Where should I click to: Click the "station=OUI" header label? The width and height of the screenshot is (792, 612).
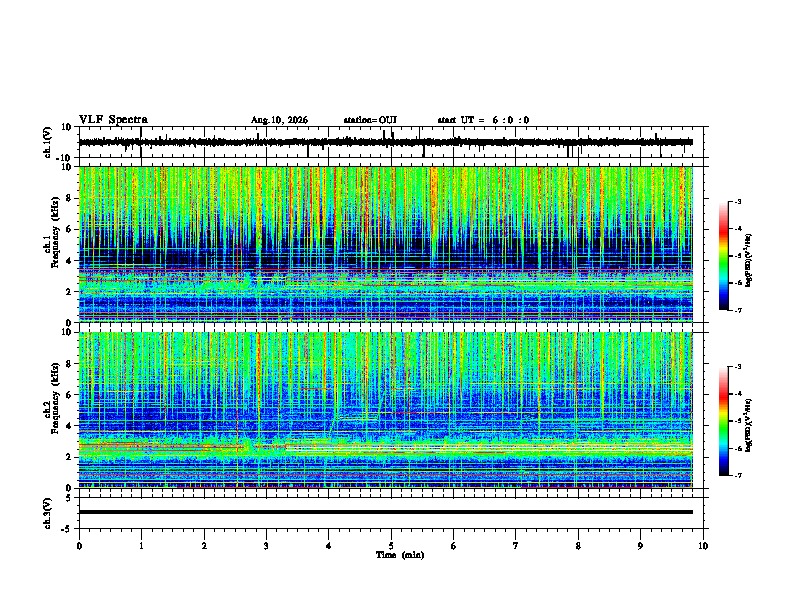370,120
